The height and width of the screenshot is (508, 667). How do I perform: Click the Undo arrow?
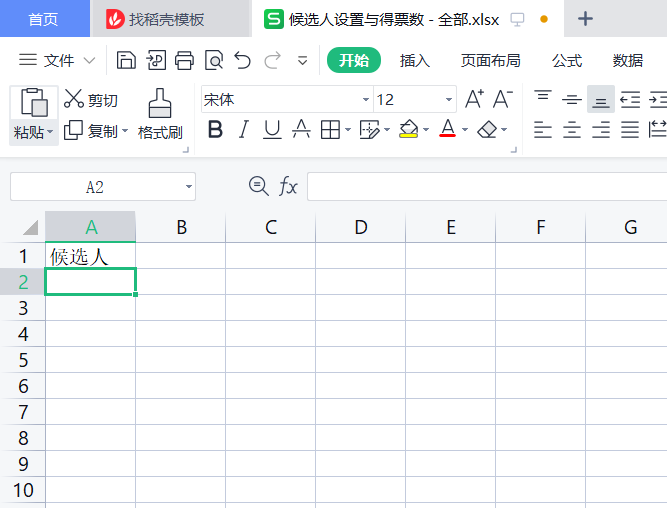pyautogui.click(x=242, y=60)
